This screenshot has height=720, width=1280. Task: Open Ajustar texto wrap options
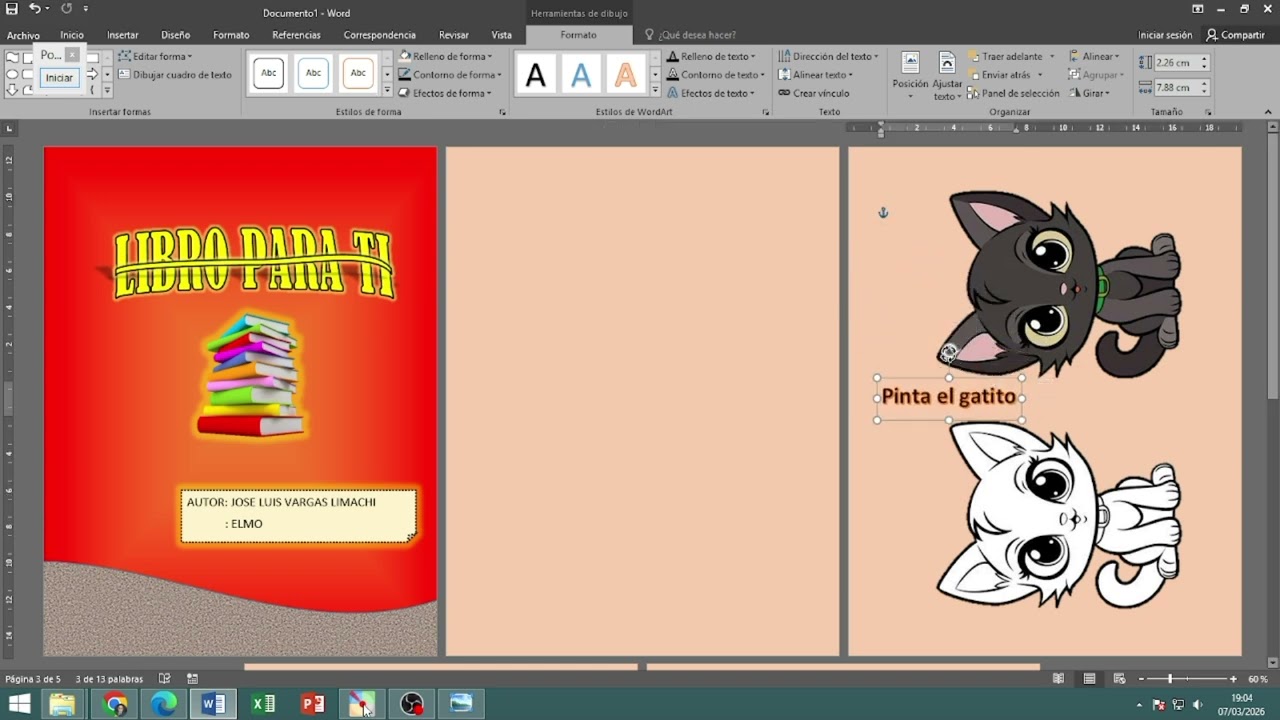[x=947, y=77]
